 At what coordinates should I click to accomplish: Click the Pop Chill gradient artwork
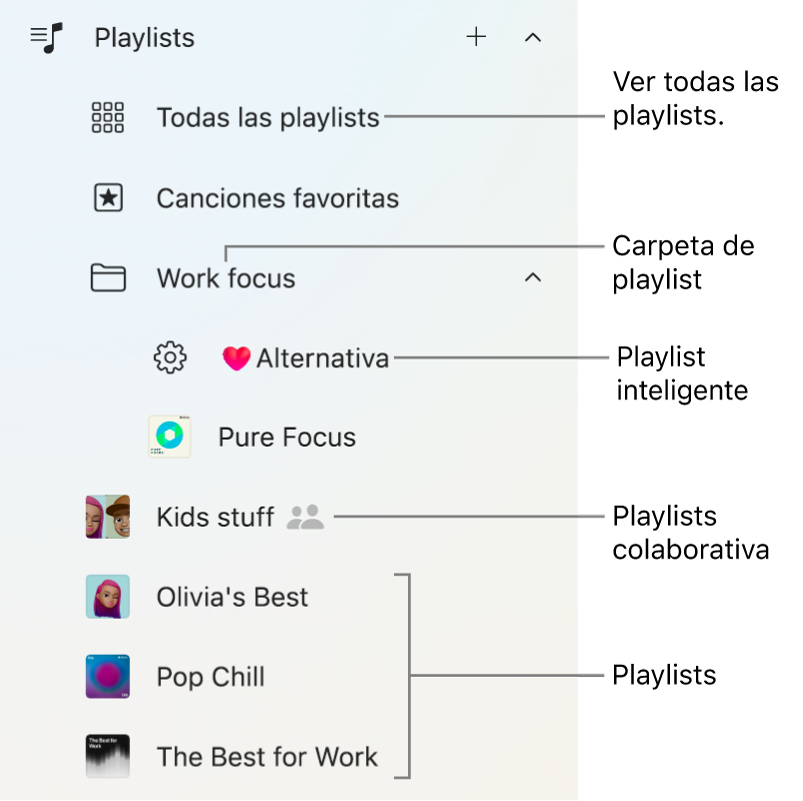click(x=107, y=677)
